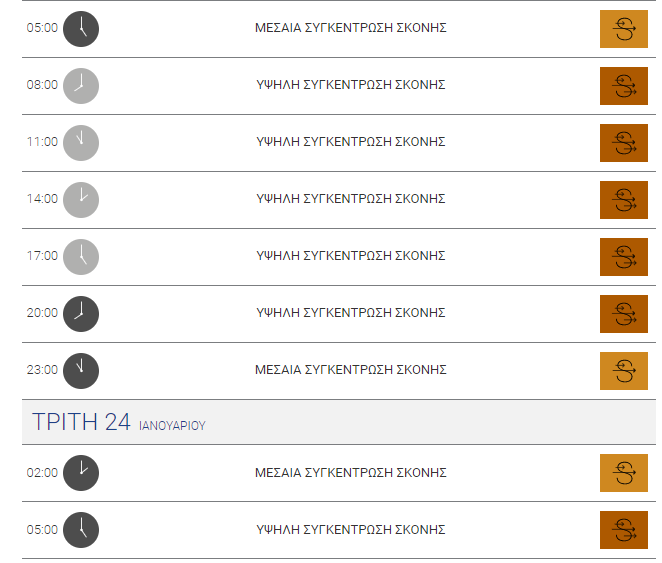Click the grey clock icon beside 14:00
The image size is (662, 563).
[81, 200]
